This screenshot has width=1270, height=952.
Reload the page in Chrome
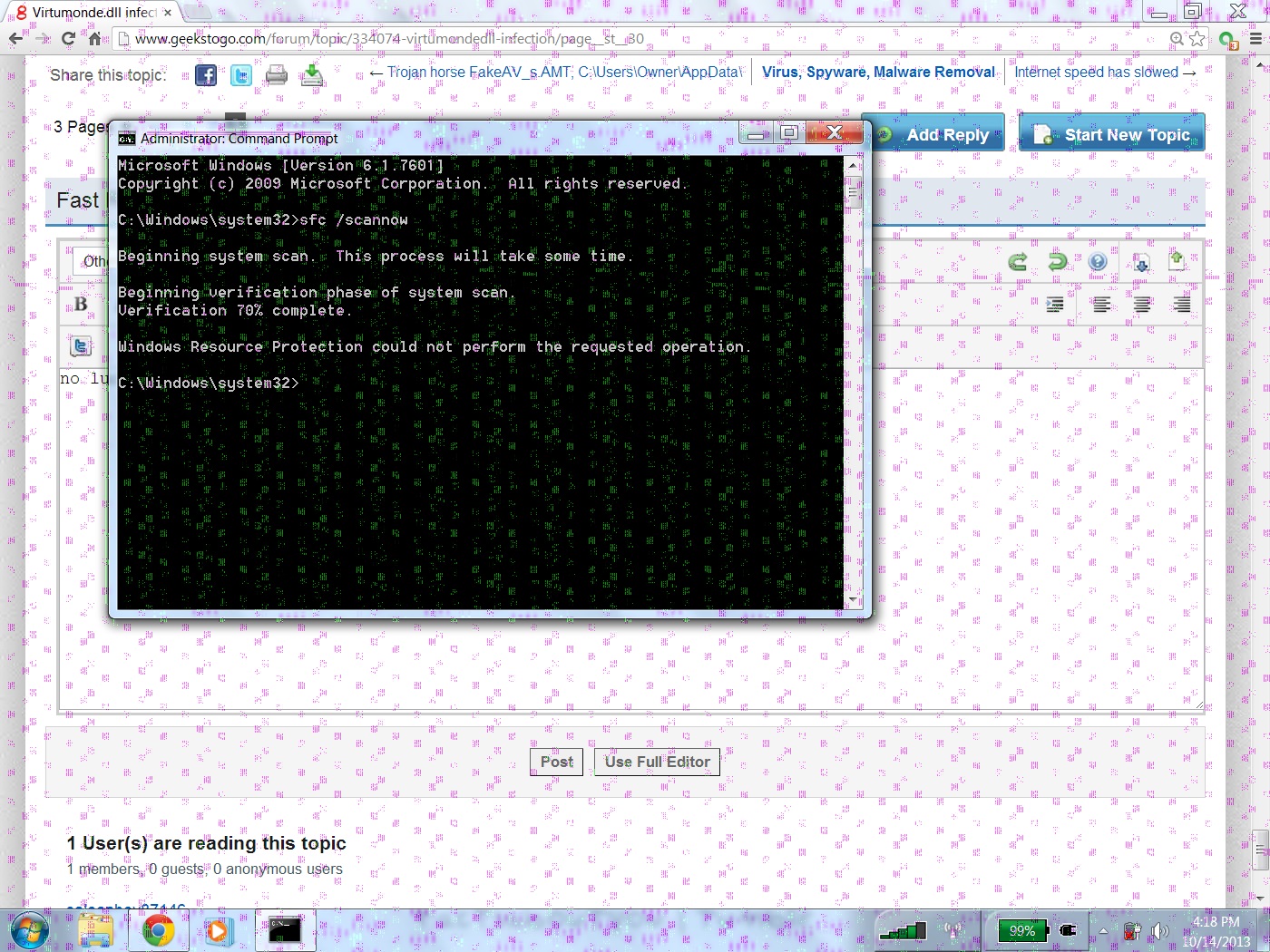pos(68,39)
